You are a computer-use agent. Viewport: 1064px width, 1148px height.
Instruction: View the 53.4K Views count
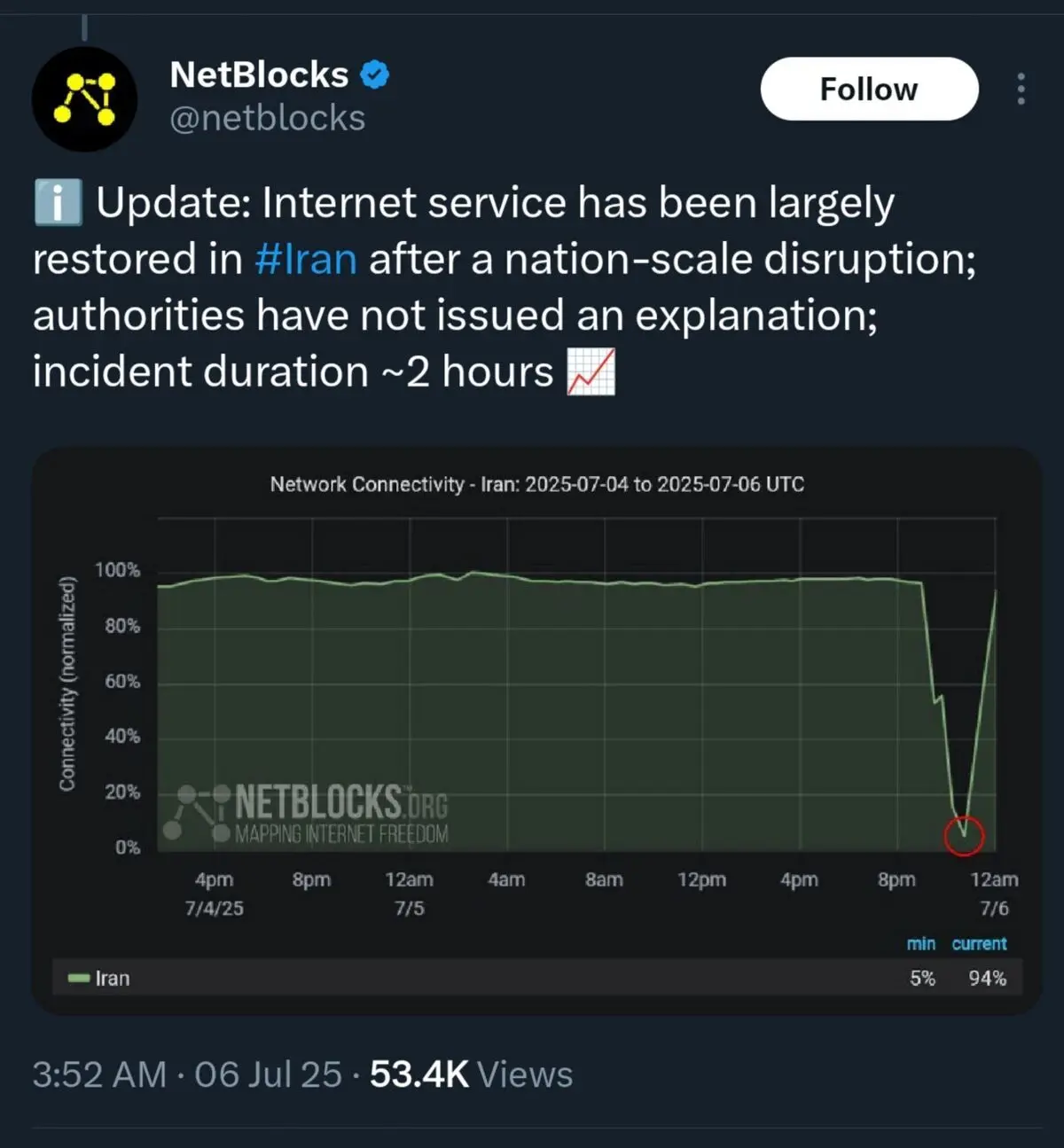coord(471,1074)
